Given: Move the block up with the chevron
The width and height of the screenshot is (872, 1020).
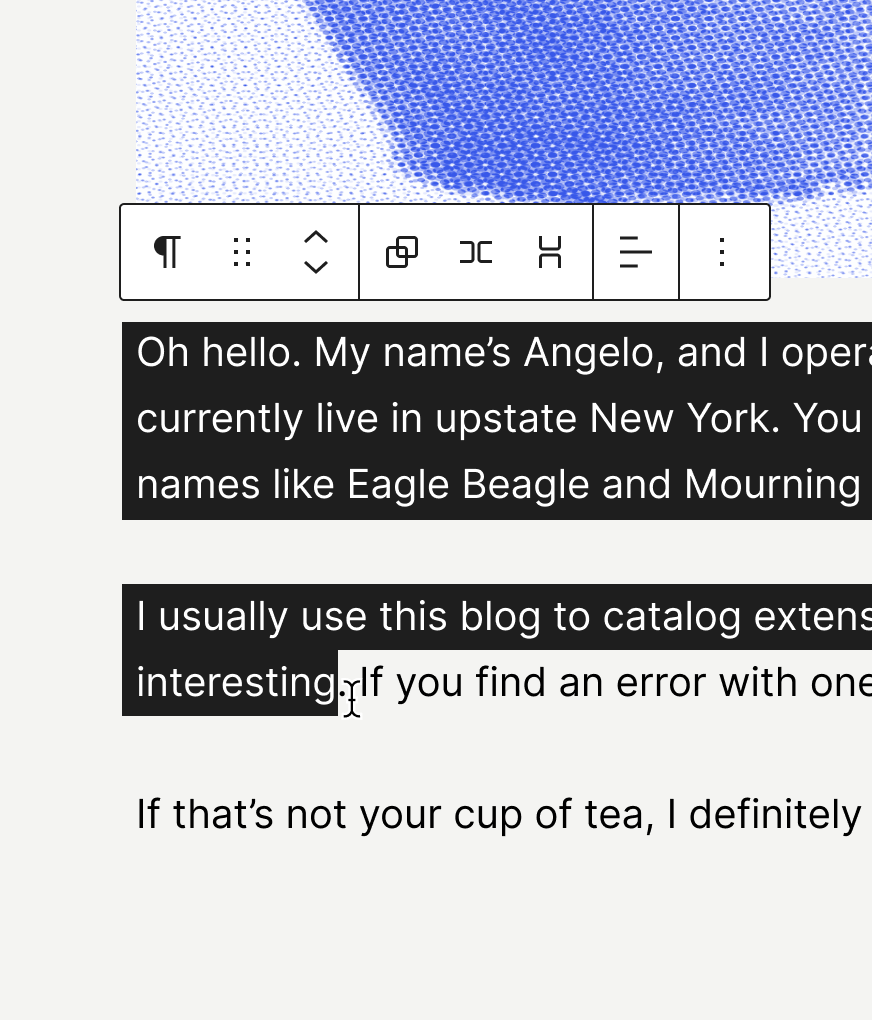Looking at the screenshot, I should (x=316, y=237).
